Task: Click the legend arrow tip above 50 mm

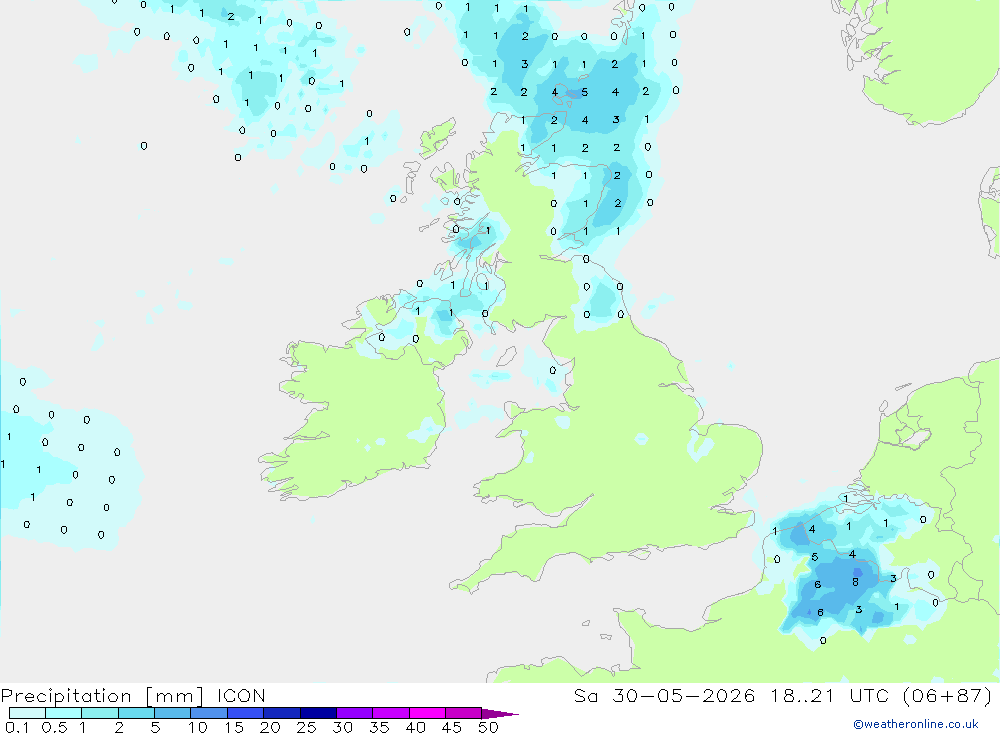Action: coord(500,714)
